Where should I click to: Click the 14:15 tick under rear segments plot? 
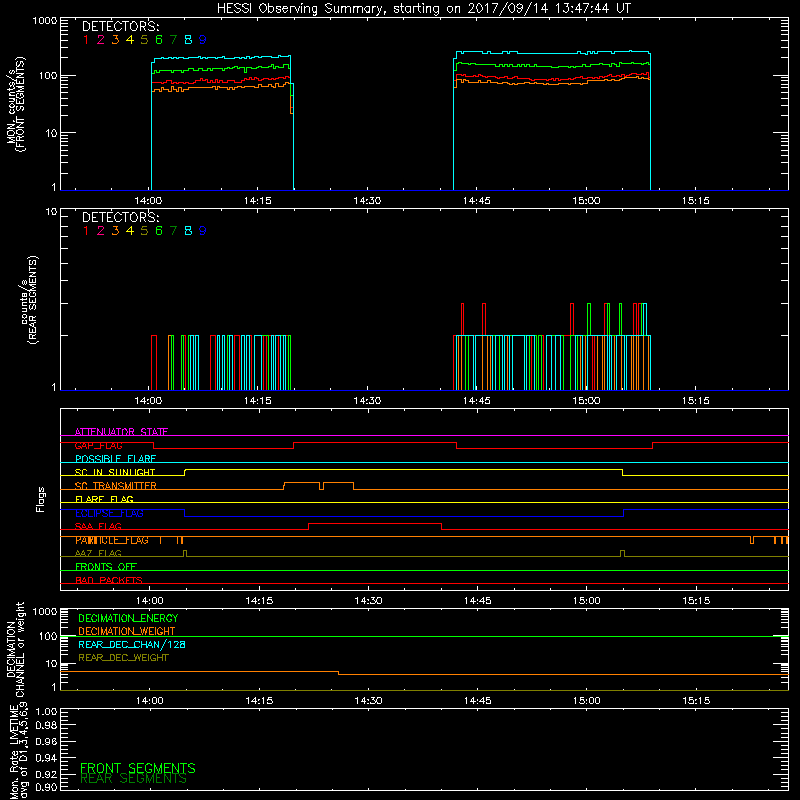[x=258, y=401]
